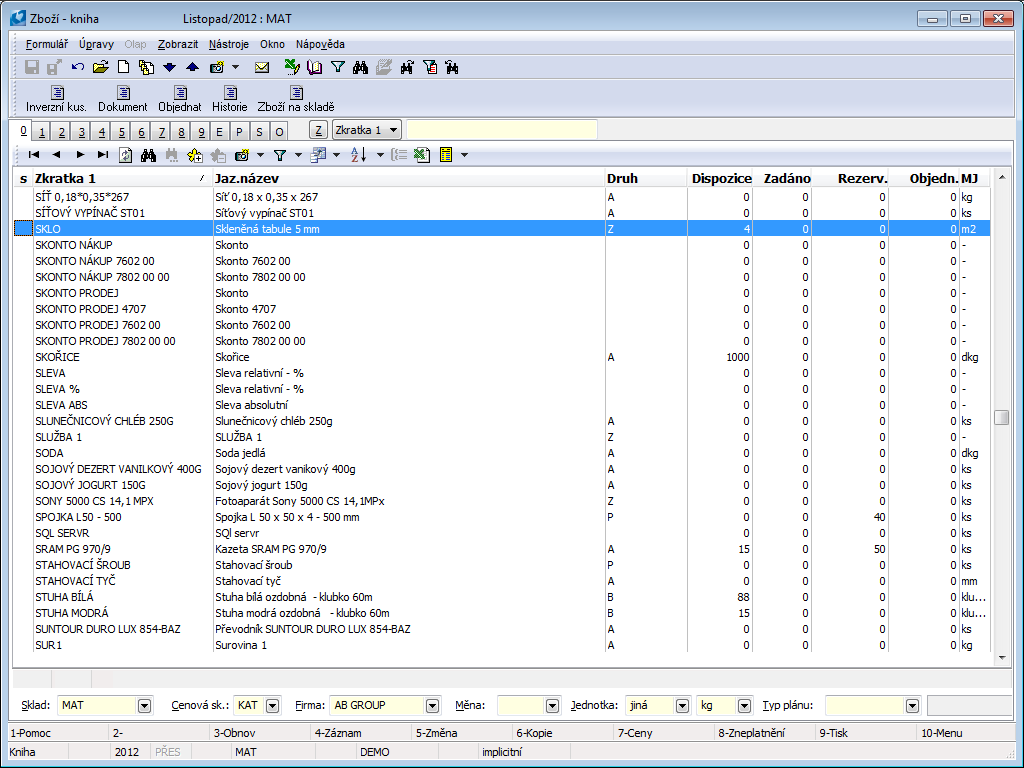
Task: Click the Historie toolbar button
Action: pos(229,99)
